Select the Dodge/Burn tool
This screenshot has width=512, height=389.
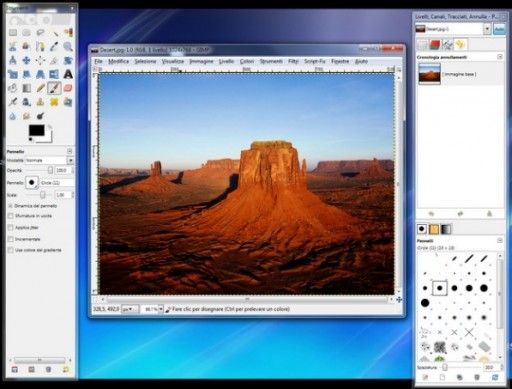pos(40,116)
